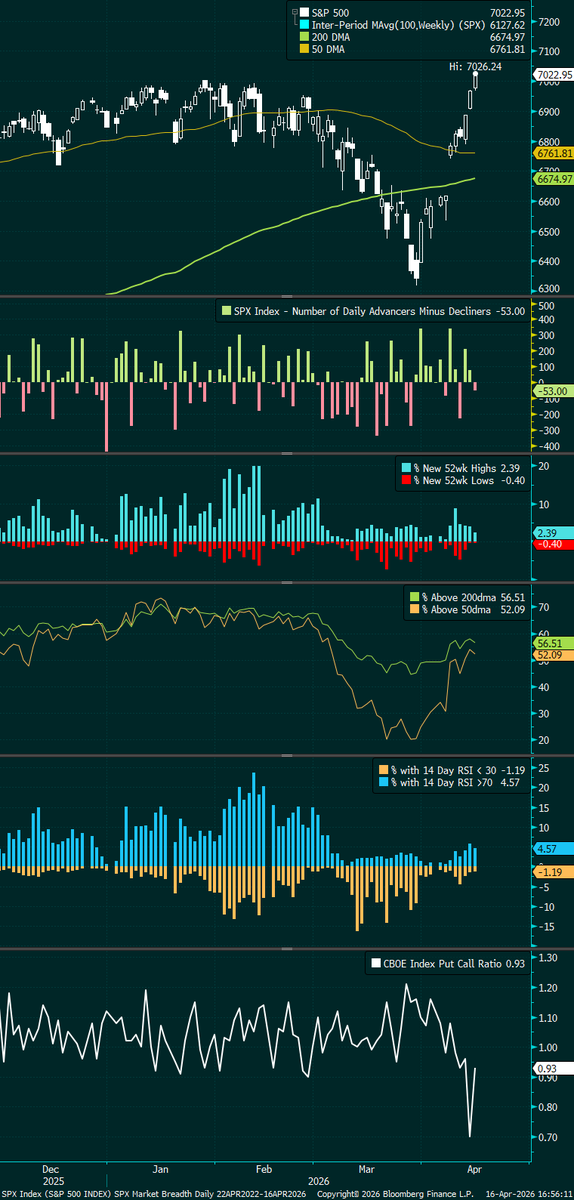
Task: Click the blue 4.57 axis value tag
Action: tap(554, 848)
